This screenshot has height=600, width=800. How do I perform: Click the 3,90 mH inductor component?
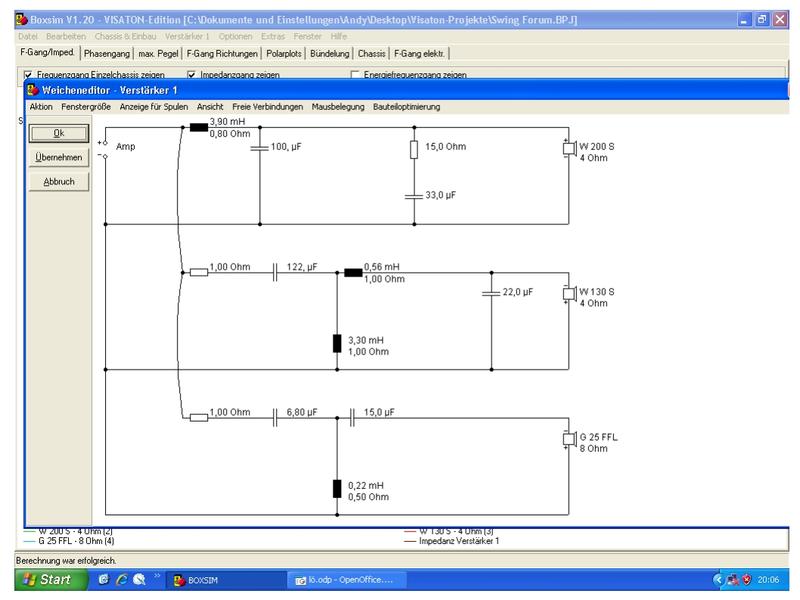tap(198, 127)
